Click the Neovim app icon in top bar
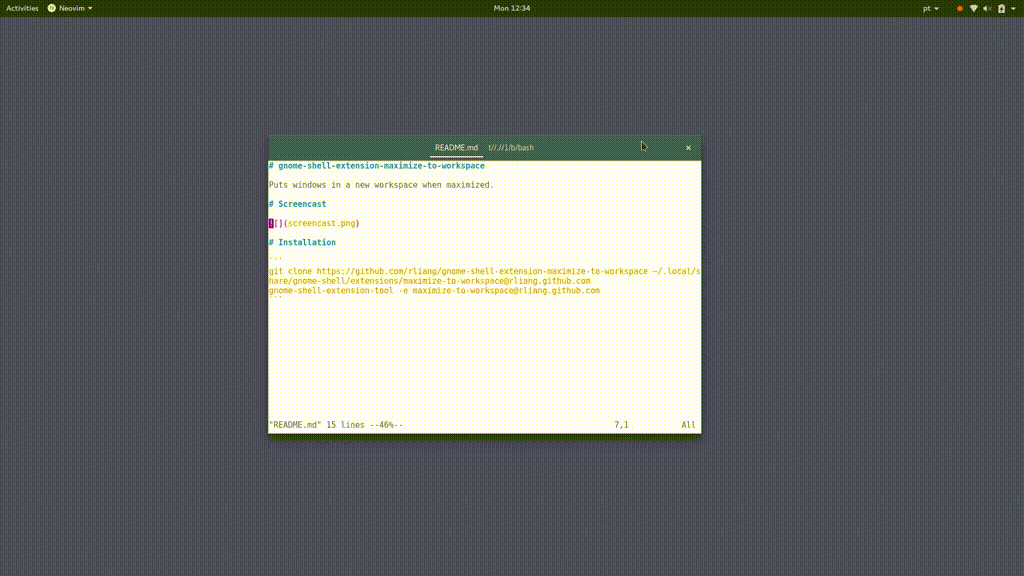Screen dimensions: 1024x576 (x=52, y=8)
